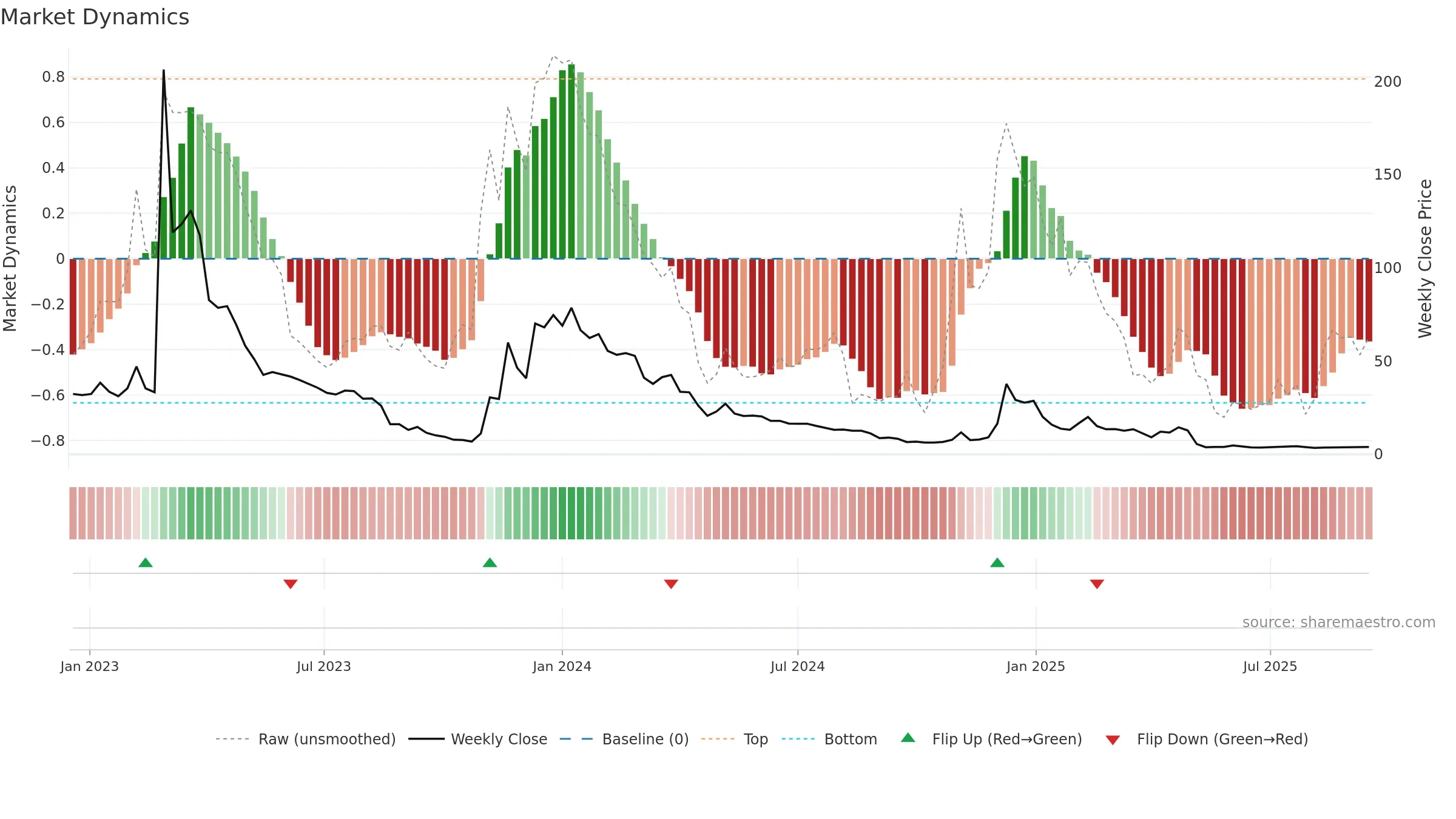The height and width of the screenshot is (819, 1456).
Task: Click the Jul 2023 x-axis label
Action: coord(324,666)
